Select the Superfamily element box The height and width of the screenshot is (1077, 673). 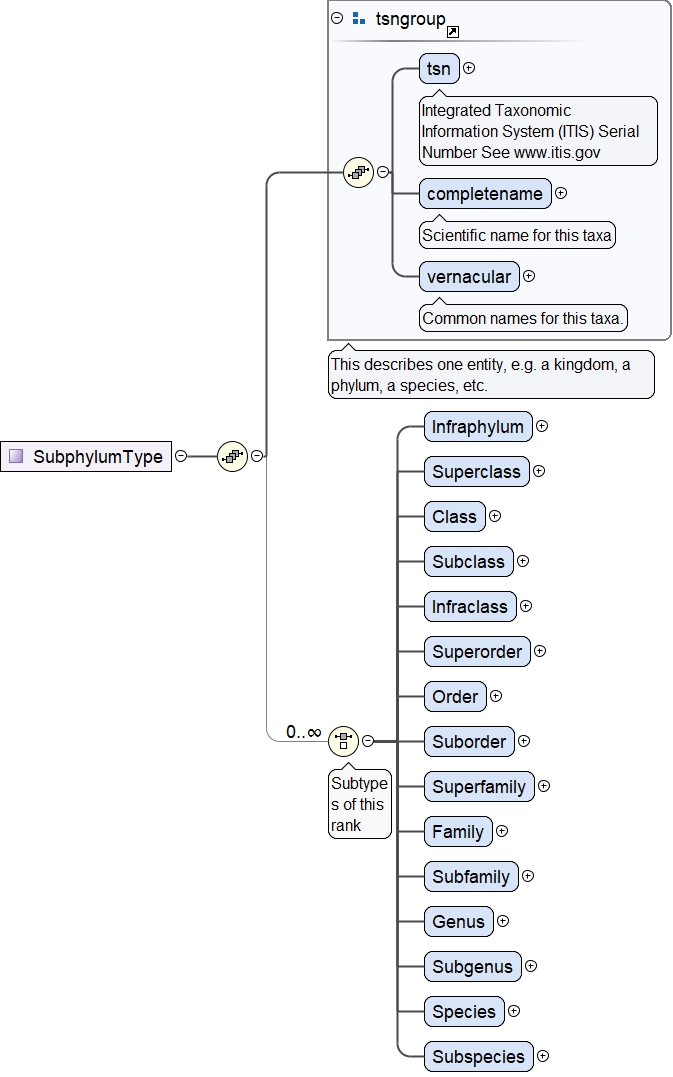(479, 787)
